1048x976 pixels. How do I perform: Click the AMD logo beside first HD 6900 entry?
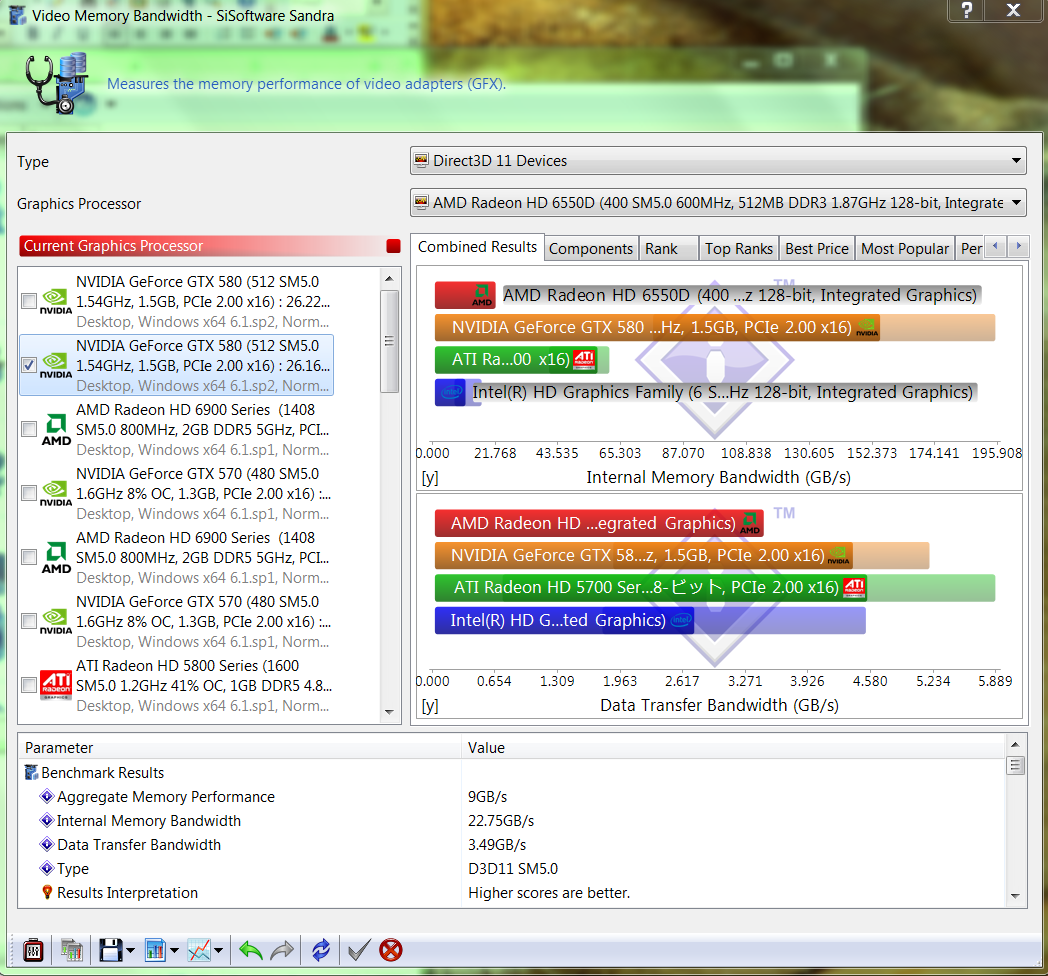click(x=56, y=429)
